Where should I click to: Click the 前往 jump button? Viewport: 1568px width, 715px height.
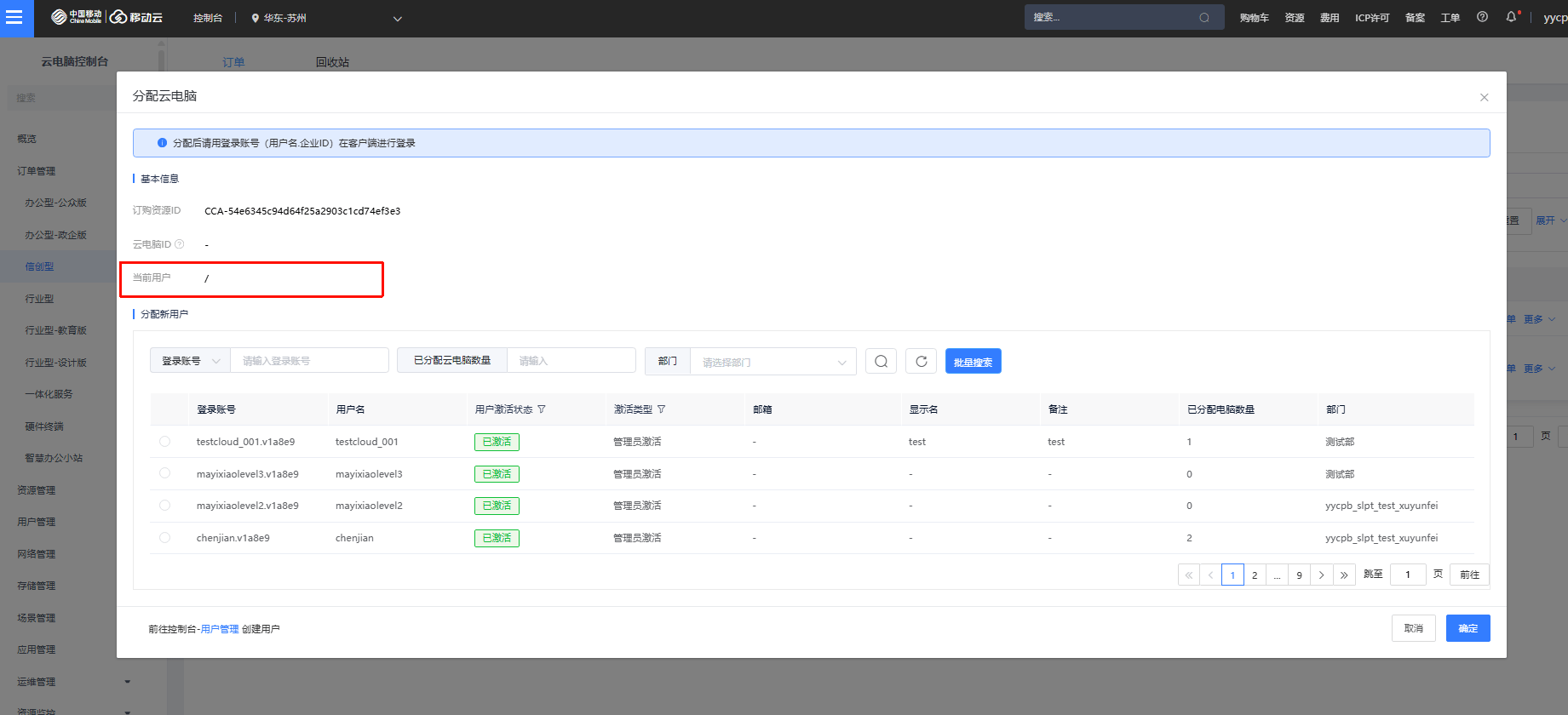pos(1470,575)
